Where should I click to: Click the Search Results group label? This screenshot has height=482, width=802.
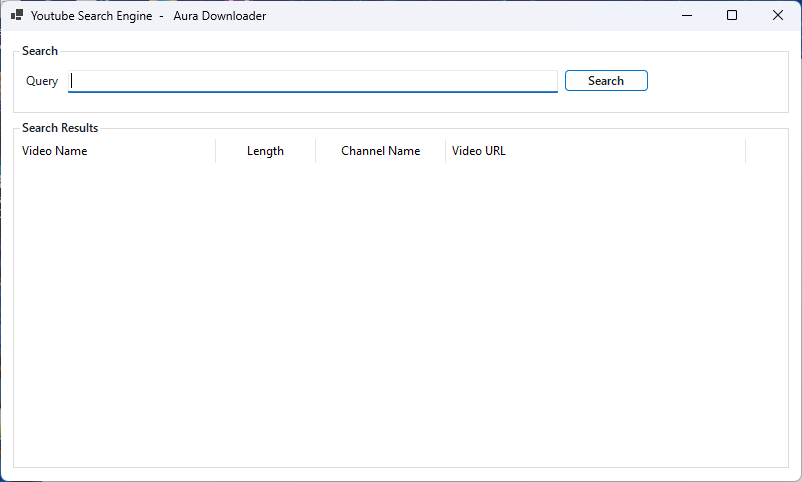pyautogui.click(x=60, y=128)
